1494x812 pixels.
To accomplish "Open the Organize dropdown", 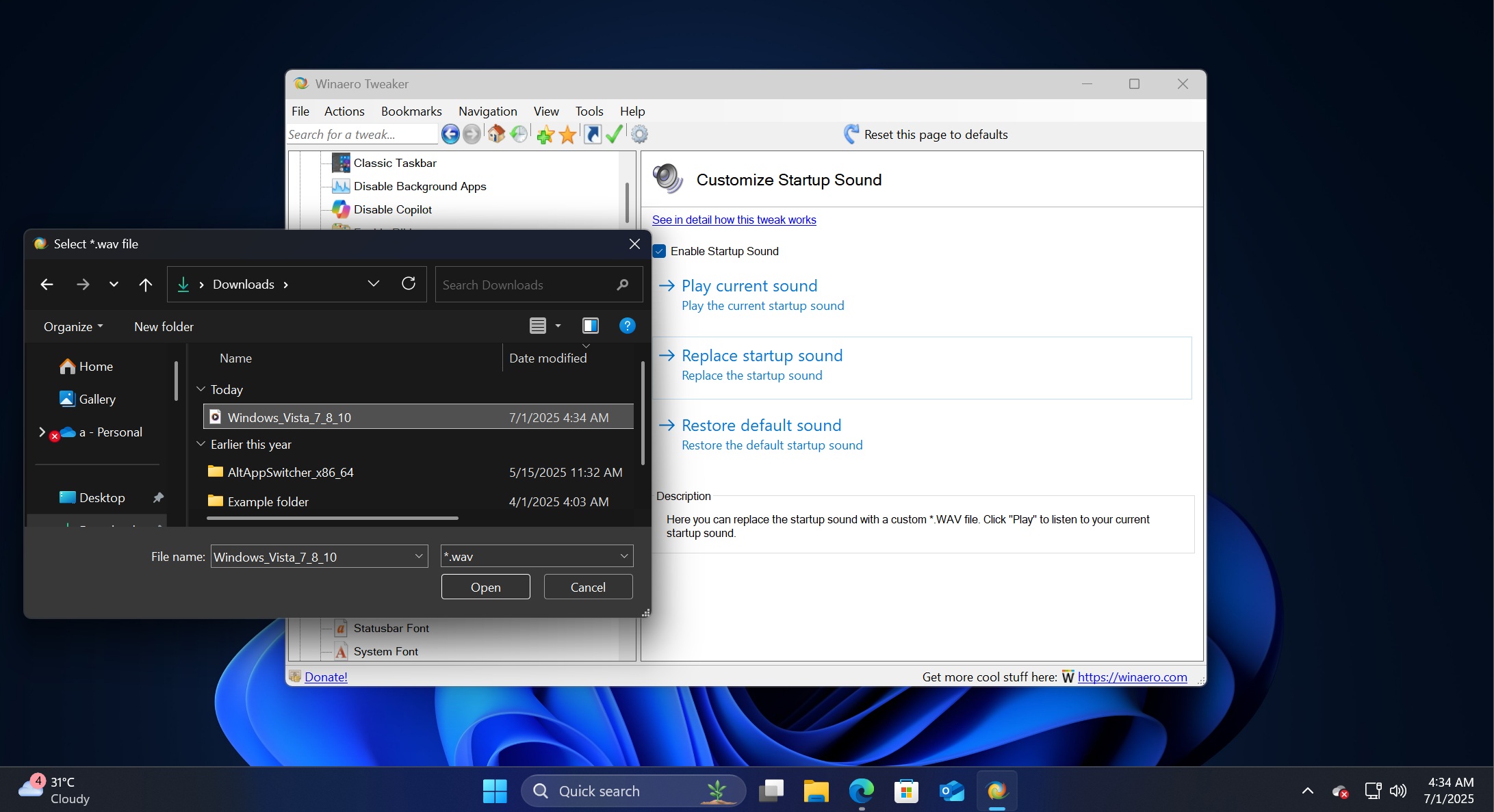I will point(73,326).
